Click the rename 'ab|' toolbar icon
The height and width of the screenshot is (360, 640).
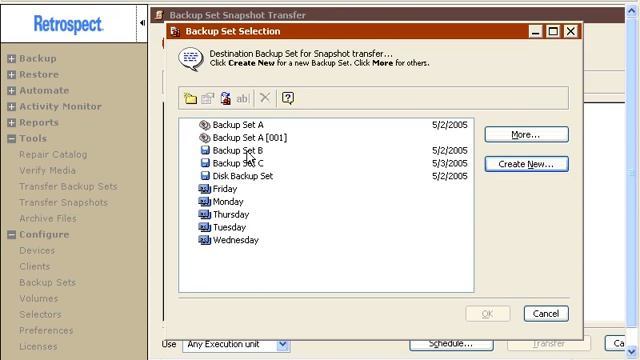click(x=242, y=98)
